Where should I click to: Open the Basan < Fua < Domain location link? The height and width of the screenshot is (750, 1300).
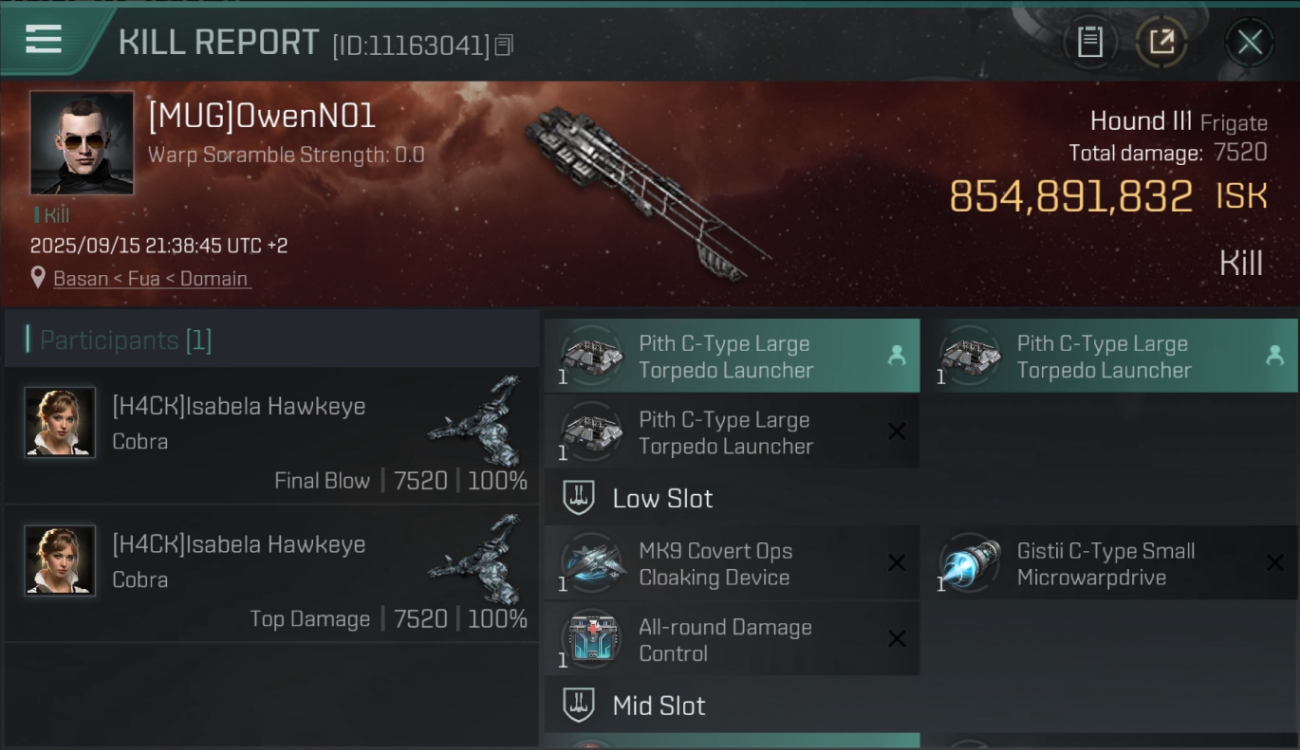coord(150,279)
